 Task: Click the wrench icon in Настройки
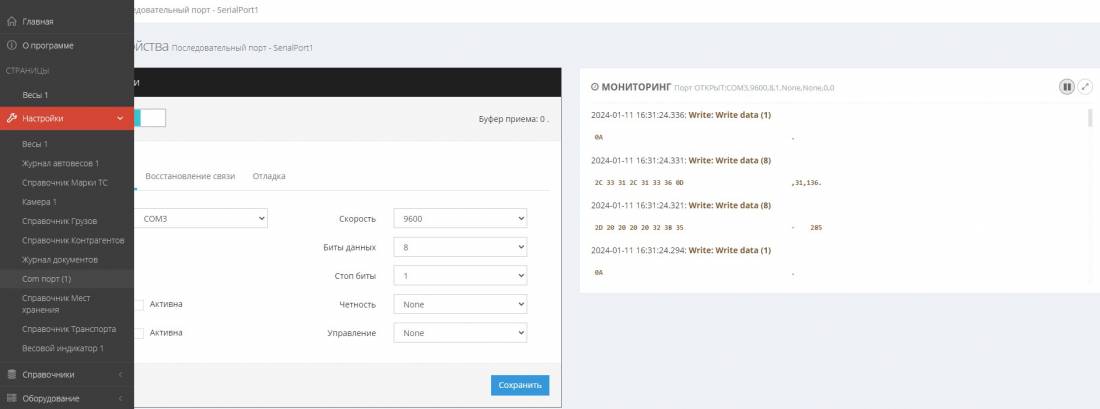click(11, 119)
